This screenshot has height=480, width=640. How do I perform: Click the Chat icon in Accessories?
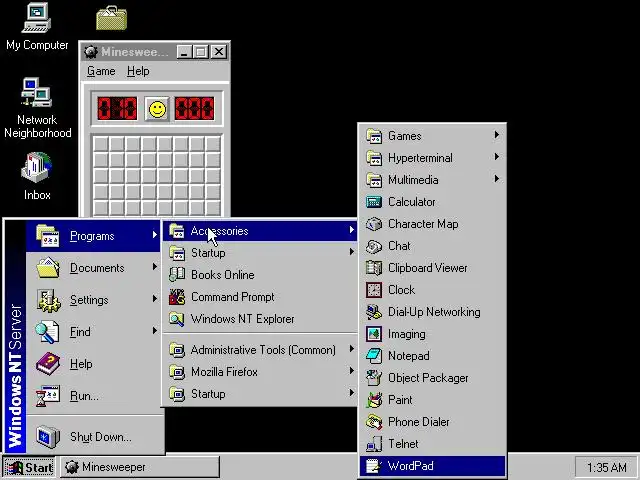[374, 246]
